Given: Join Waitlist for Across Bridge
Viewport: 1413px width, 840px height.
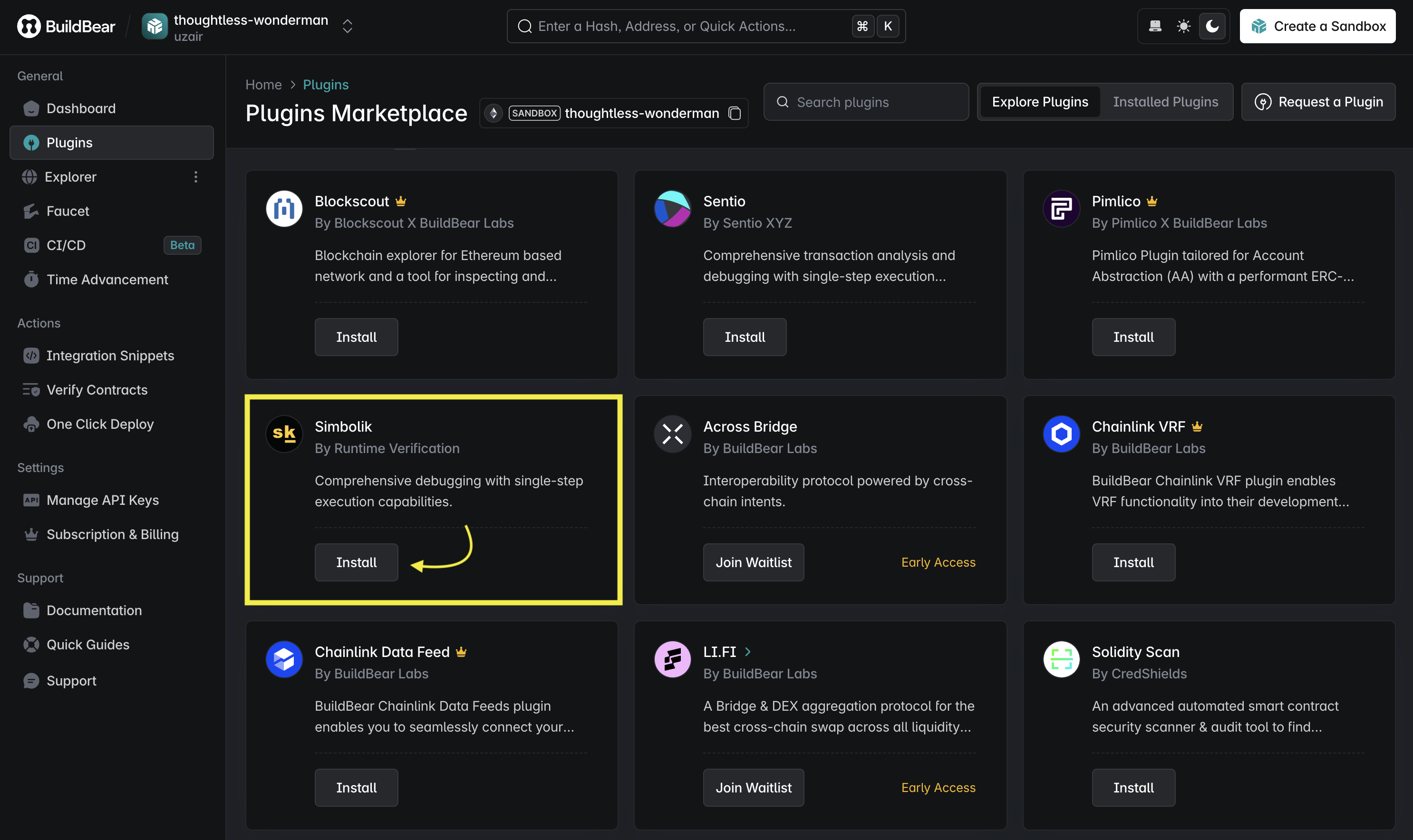Looking at the screenshot, I should [x=754, y=562].
